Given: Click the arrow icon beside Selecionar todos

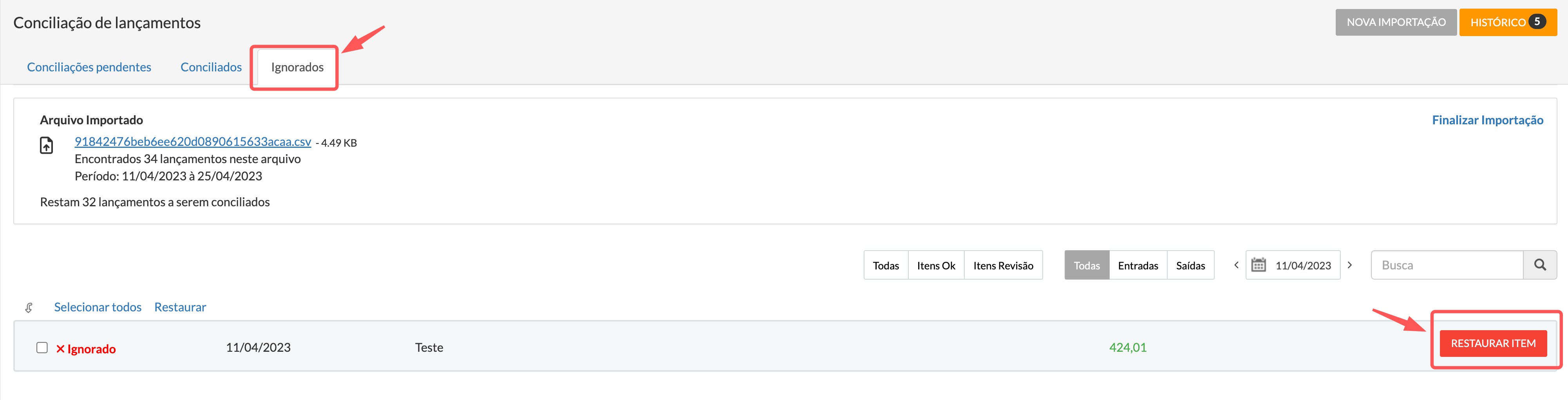Looking at the screenshot, I should pyautogui.click(x=29, y=307).
